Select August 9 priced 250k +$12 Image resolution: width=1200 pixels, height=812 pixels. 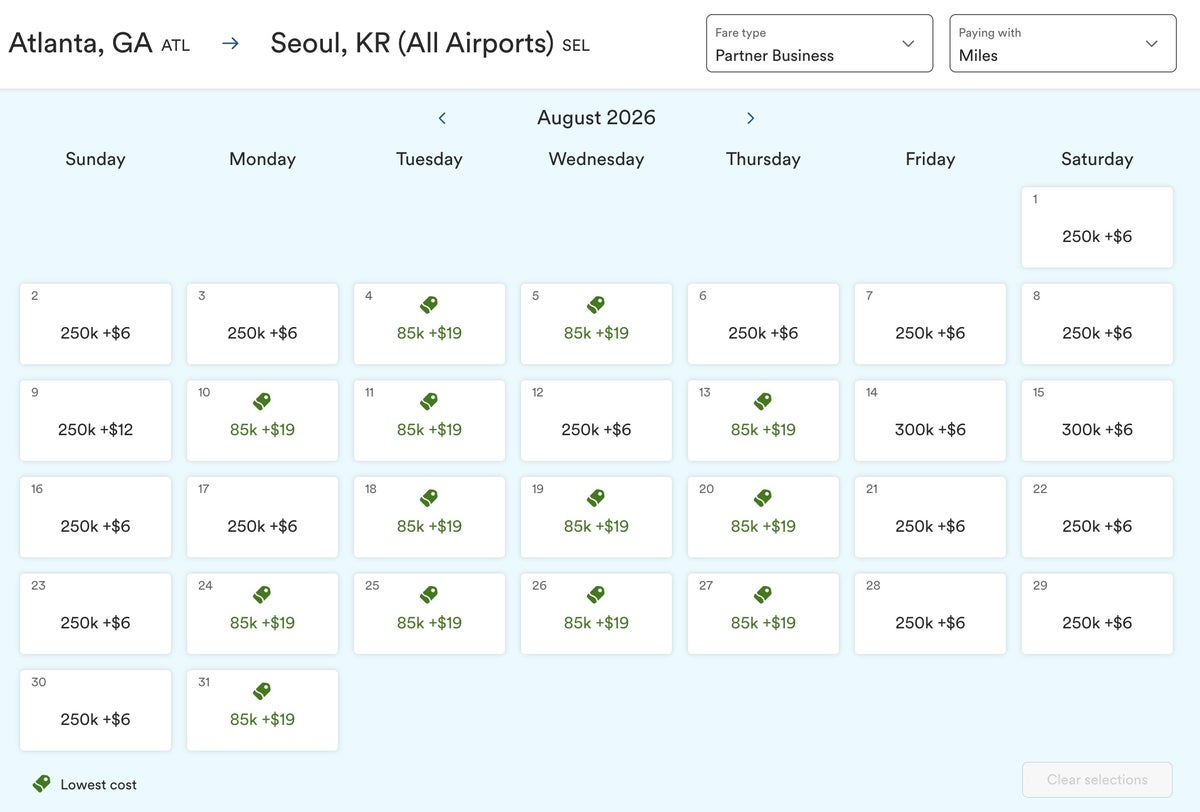click(95, 421)
